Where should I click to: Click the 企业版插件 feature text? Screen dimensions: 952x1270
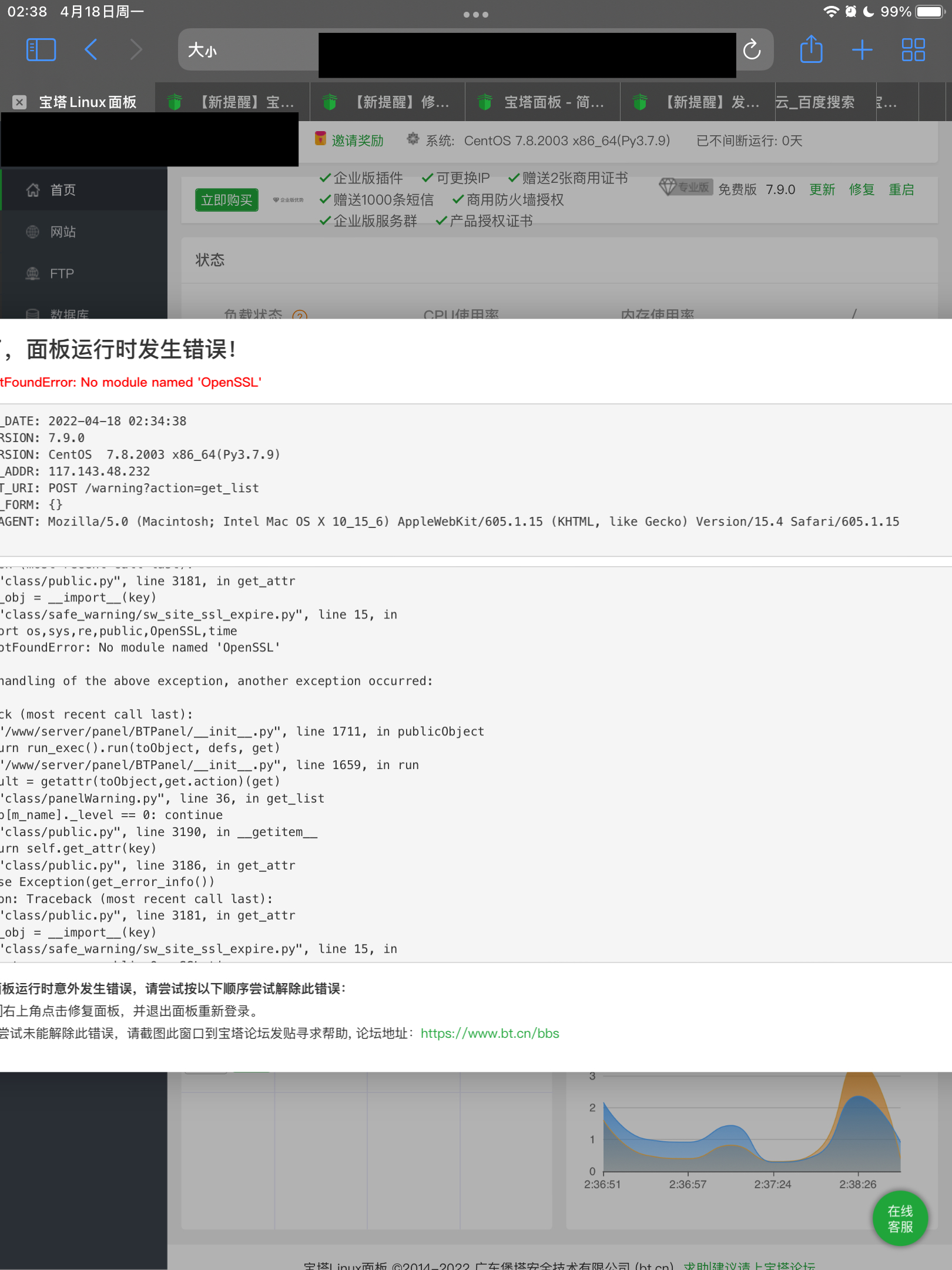pos(368,178)
